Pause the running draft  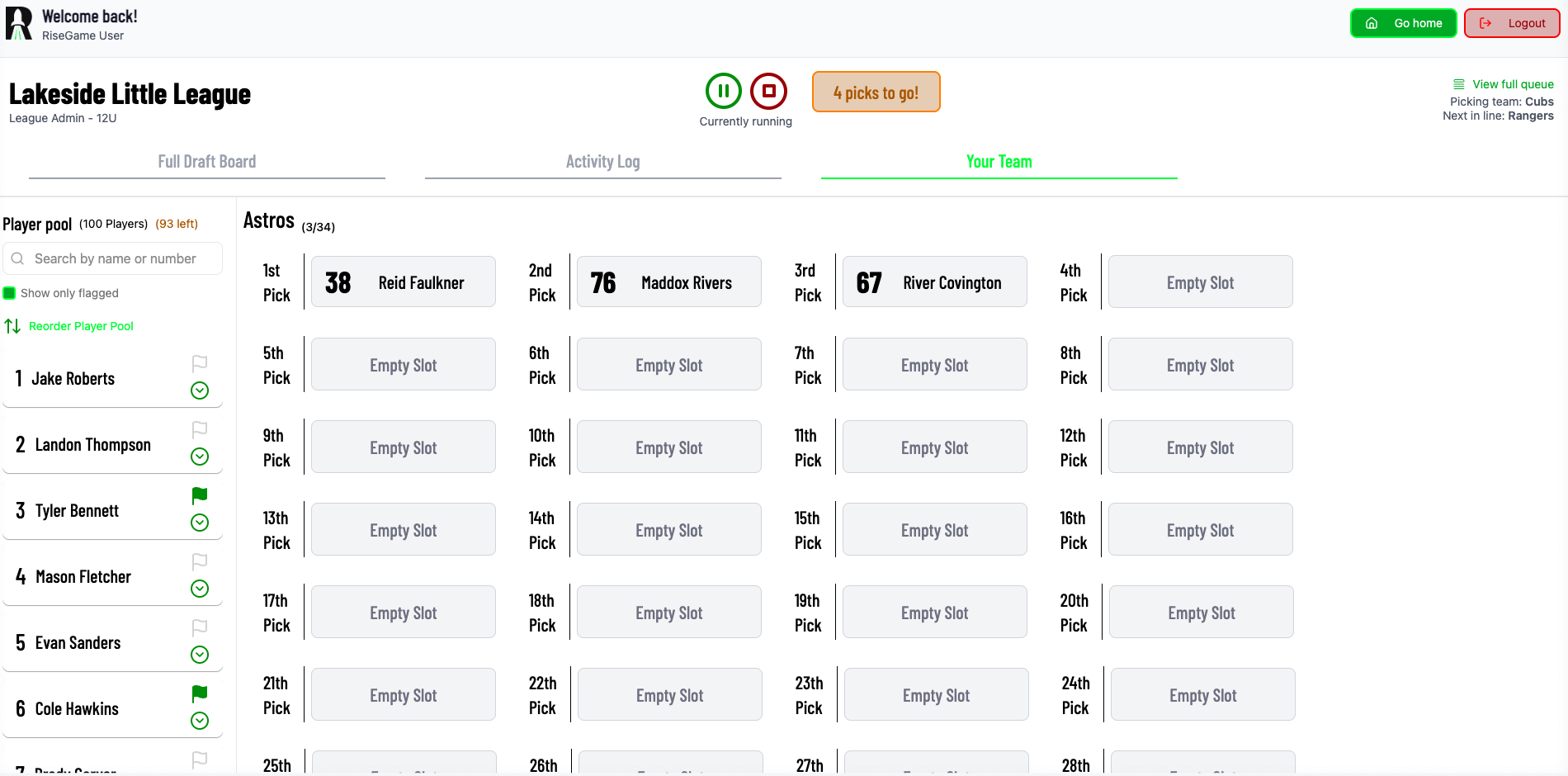tap(724, 91)
